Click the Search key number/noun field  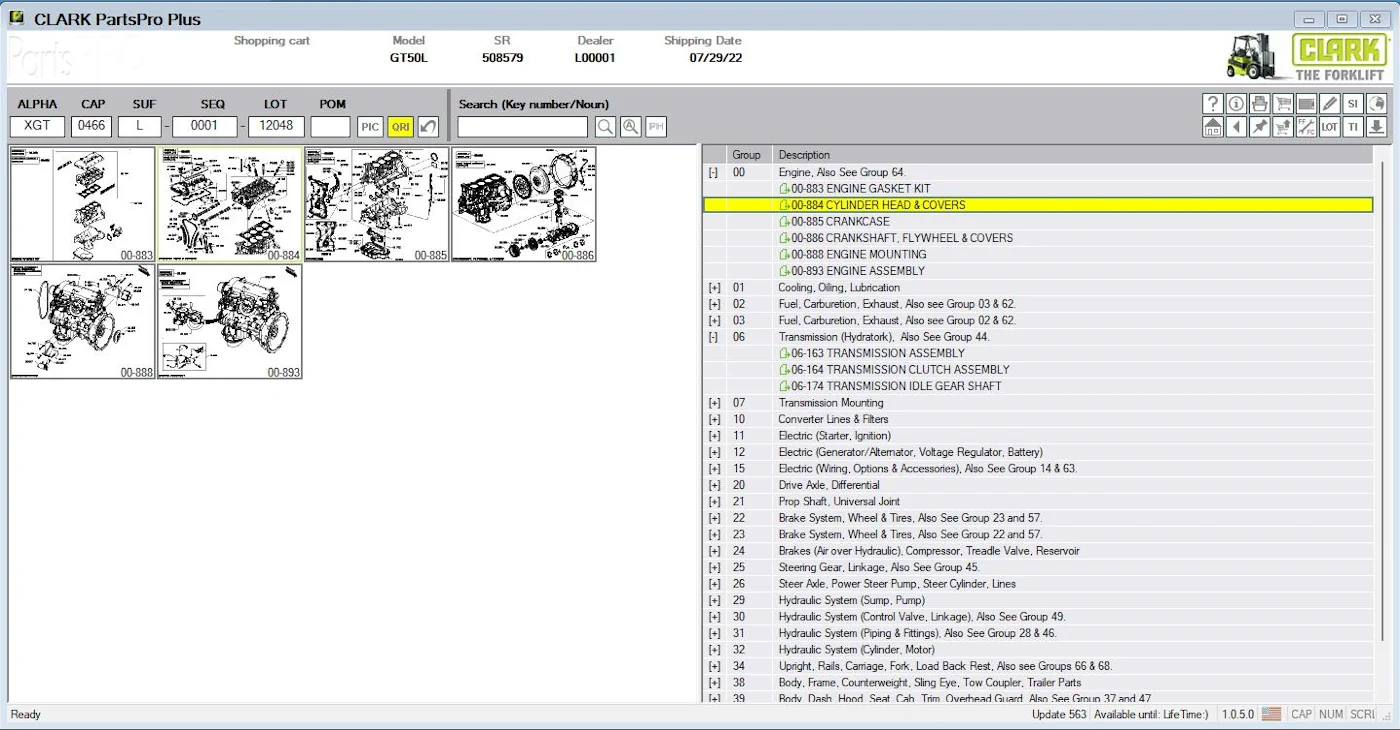tap(523, 127)
